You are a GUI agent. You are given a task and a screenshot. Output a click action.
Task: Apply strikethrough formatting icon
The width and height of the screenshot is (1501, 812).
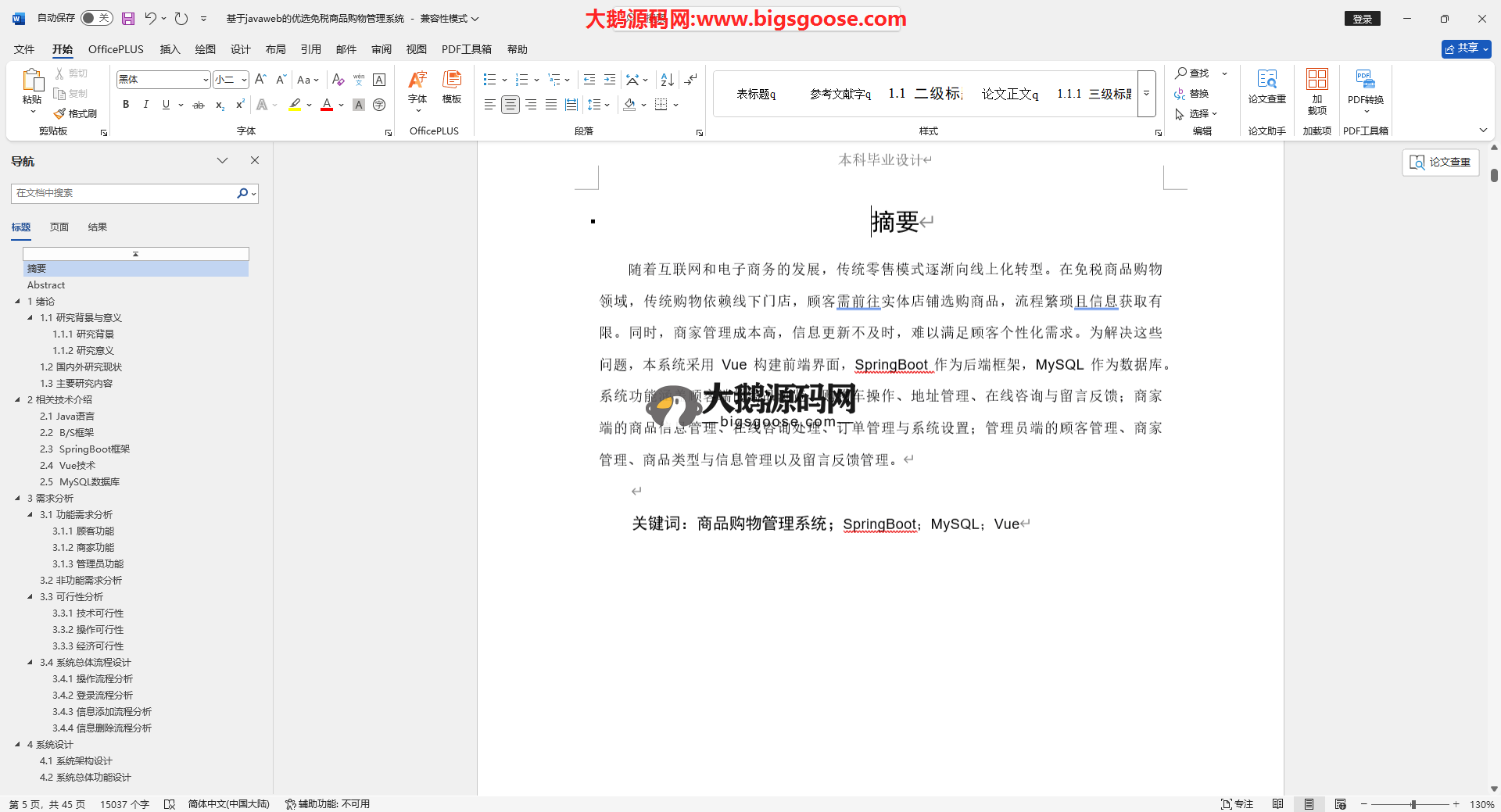pos(199,105)
